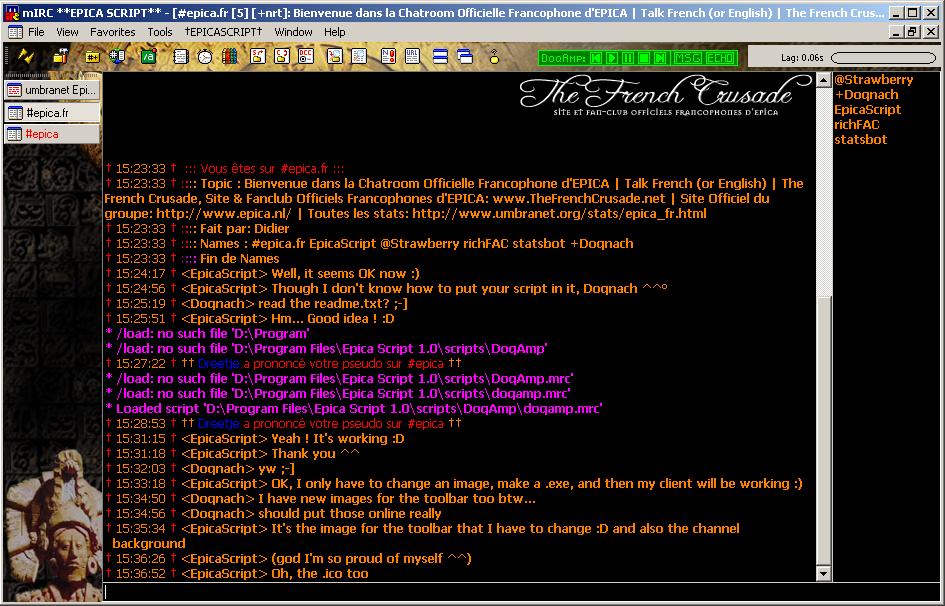Open the †EPICASCRIPT† menu
The width and height of the screenshot is (945, 606).
pos(223,32)
